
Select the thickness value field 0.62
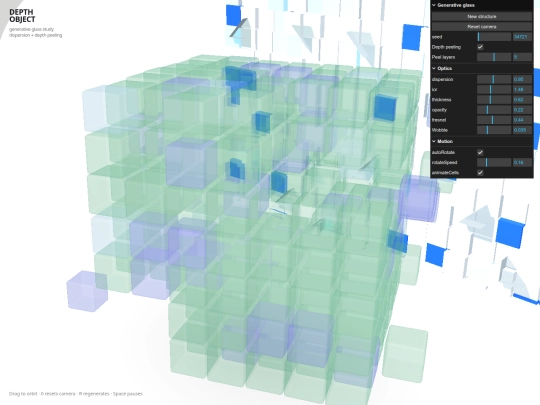point(522,100)
